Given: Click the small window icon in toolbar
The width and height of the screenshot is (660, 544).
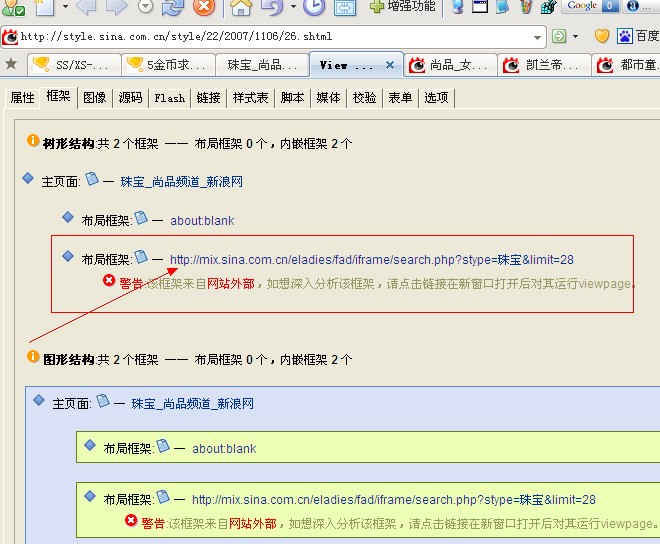Looking at the screenshot, I should [x=480, y=6].
